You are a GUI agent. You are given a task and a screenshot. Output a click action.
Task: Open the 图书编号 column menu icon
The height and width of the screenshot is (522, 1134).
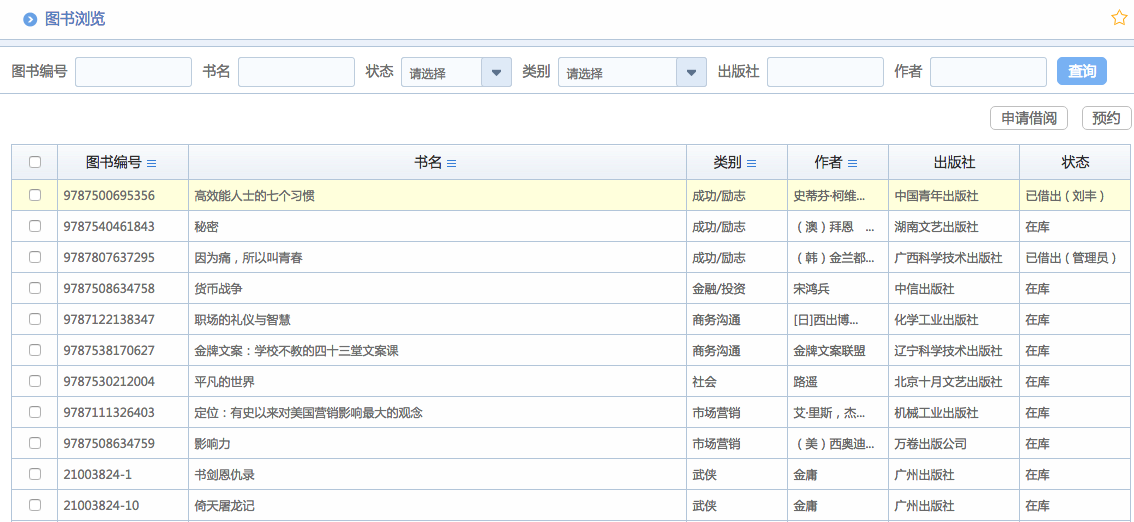click(x=152, y=163)
